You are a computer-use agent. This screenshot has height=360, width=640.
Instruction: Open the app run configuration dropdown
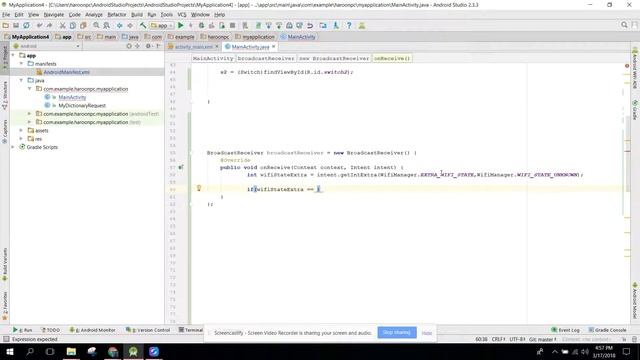tap(162, 25)
